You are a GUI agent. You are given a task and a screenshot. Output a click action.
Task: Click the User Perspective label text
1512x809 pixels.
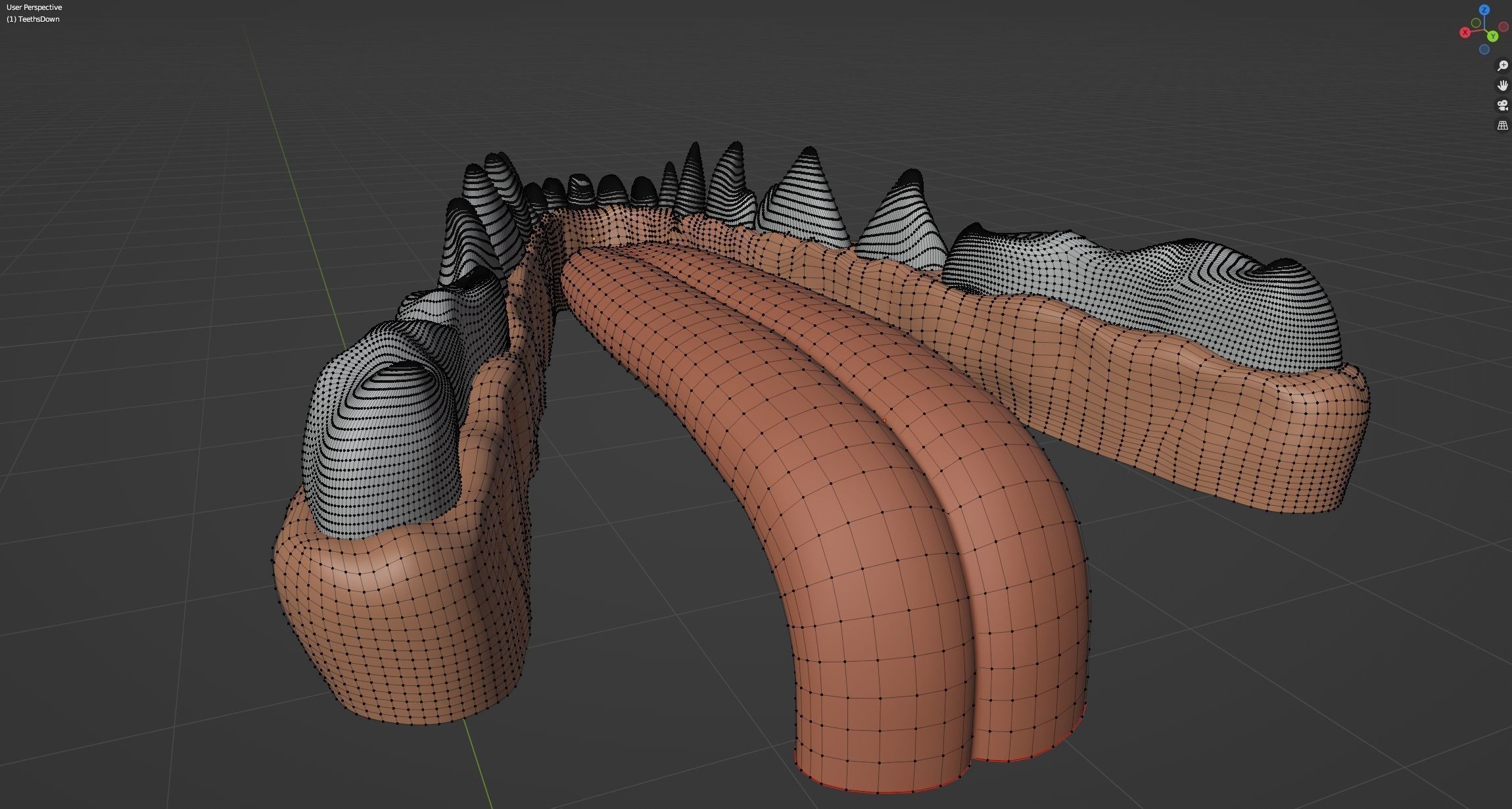pyautogui.click(x=34, y=7)
